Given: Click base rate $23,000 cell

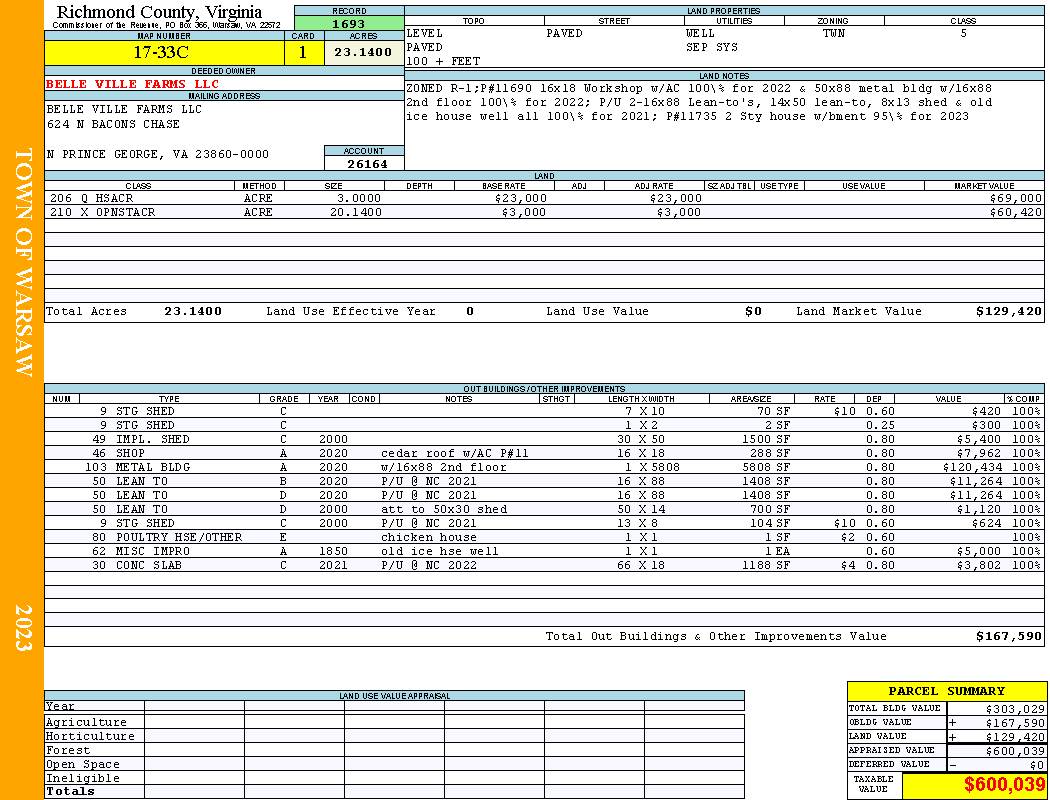Looking at the screenshot, I should pos(521,198).
